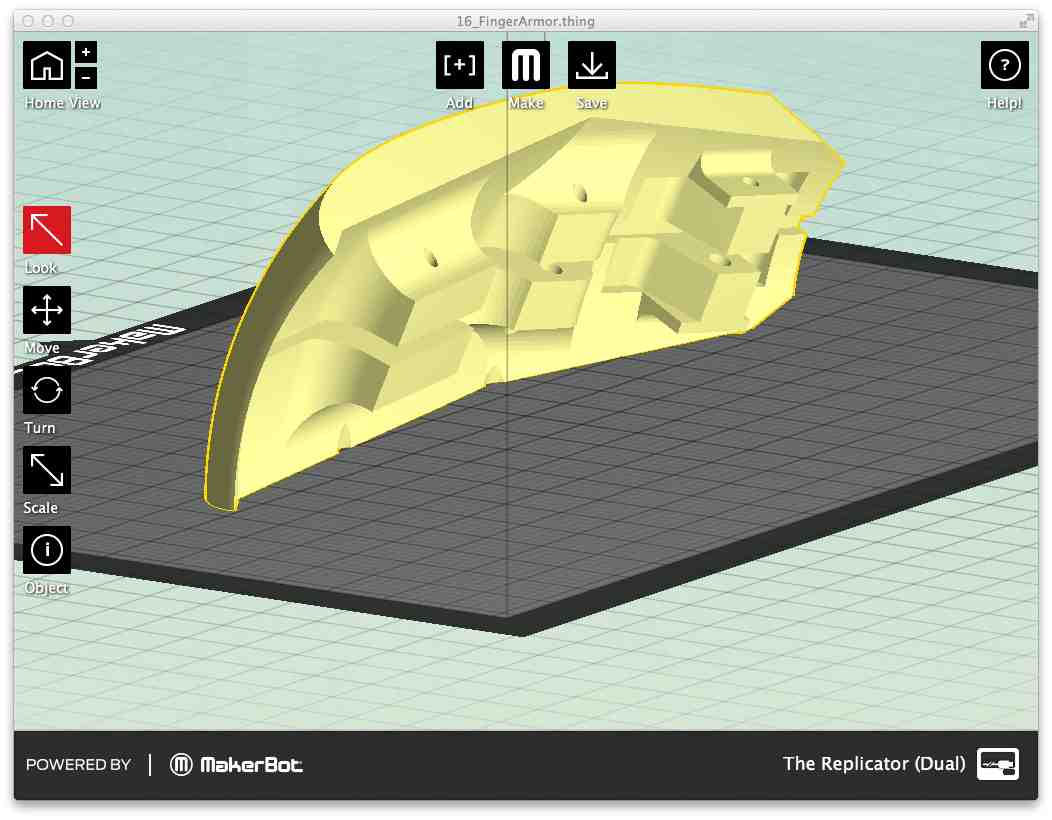This screenshot has height=820, width=1052.
Task: Click the 16_FingerArmor.thing window title
Action: point(526,21)
